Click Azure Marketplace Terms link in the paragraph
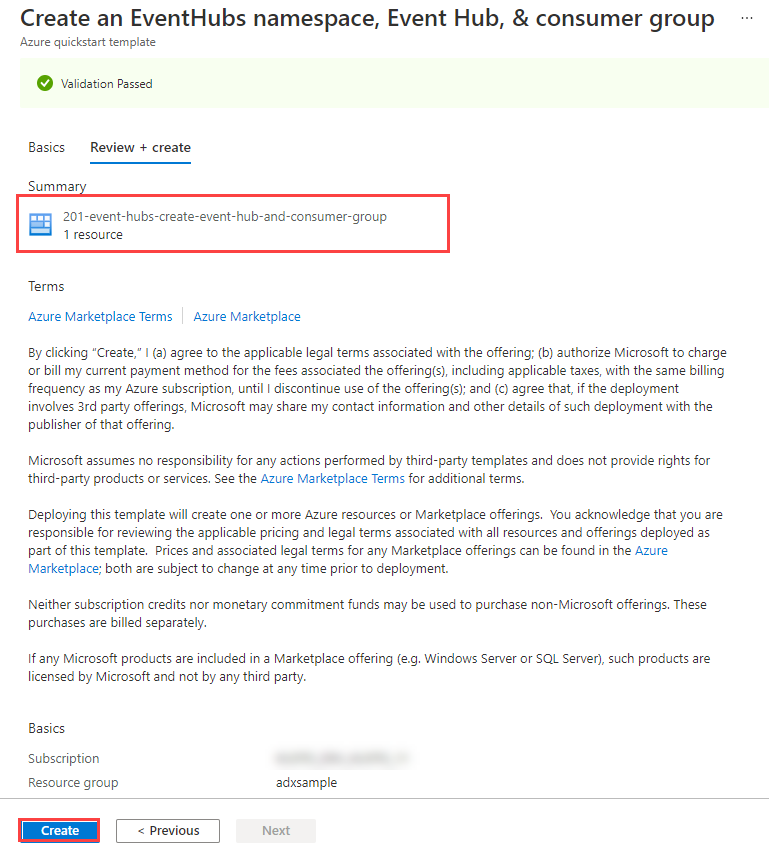769x862 pixels. point(333,478)
